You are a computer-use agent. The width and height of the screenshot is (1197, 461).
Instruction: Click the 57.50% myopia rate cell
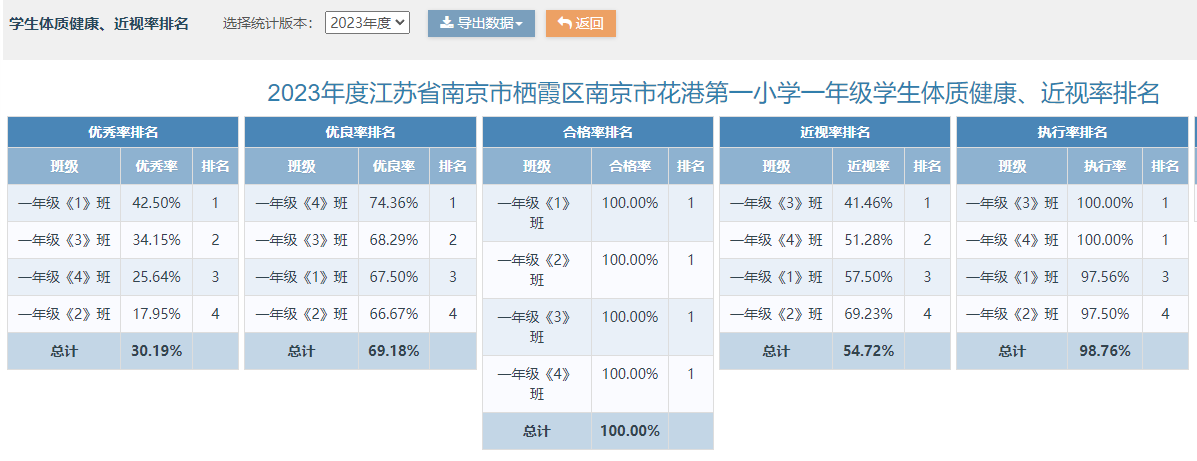pos(869,276)
